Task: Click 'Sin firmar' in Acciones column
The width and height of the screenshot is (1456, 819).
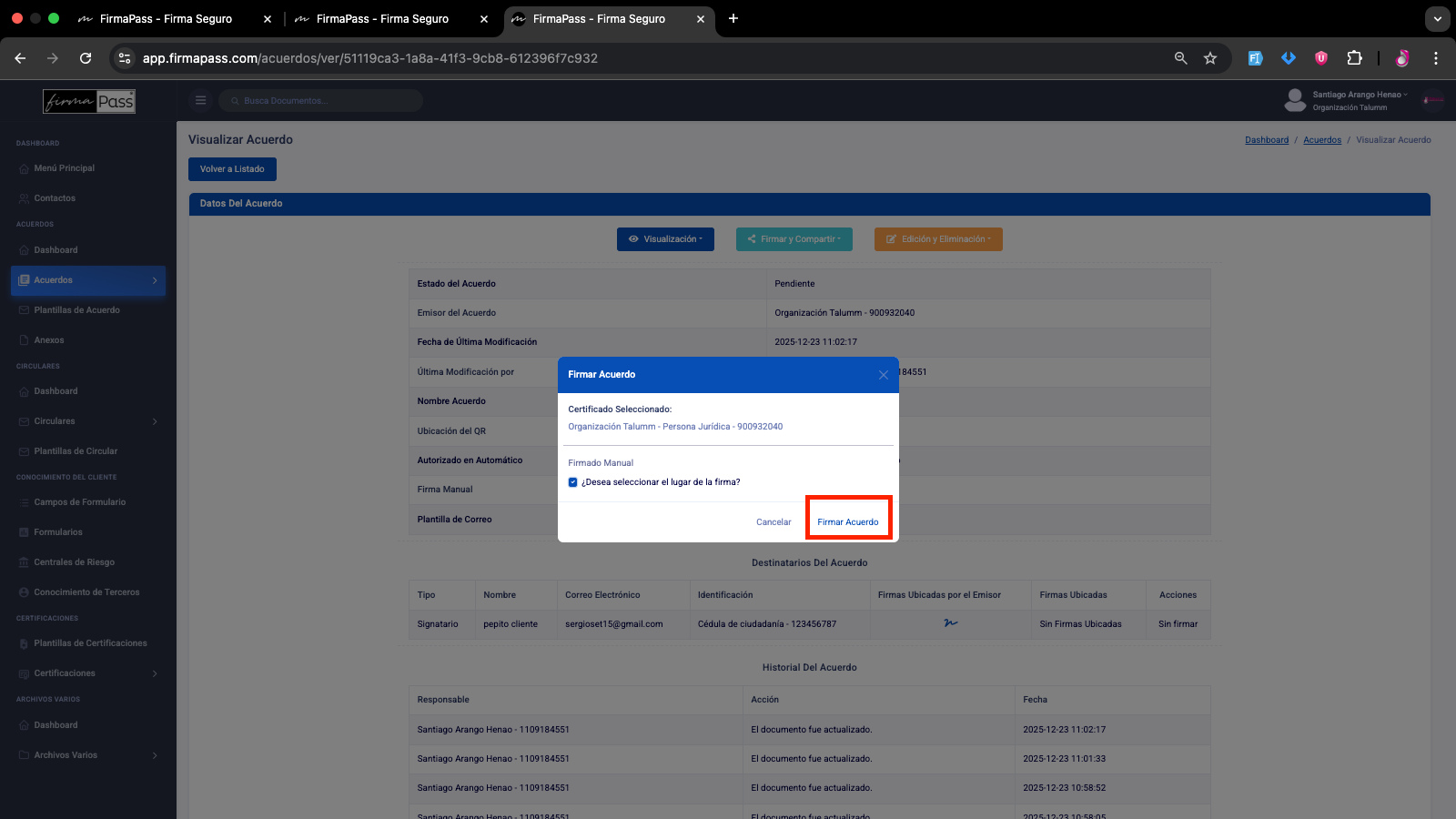Action: [x=1178, y=624]
